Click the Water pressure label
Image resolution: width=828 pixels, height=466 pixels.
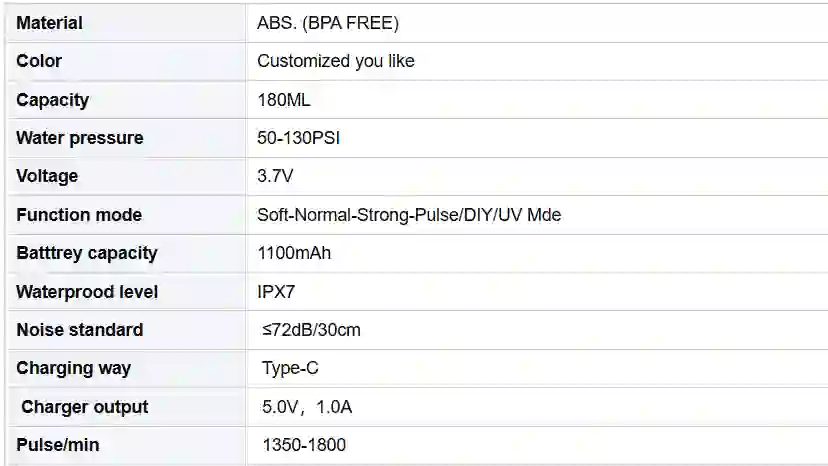80,138
